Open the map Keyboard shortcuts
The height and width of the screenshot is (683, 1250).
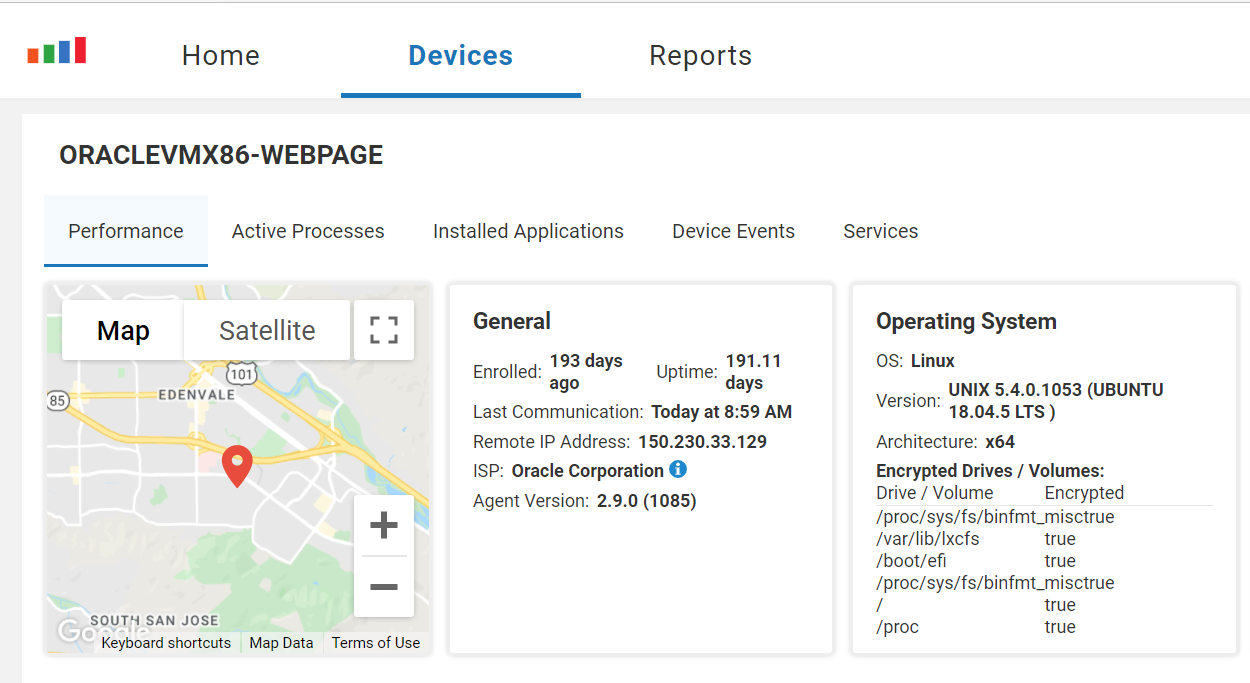point(166,643)
